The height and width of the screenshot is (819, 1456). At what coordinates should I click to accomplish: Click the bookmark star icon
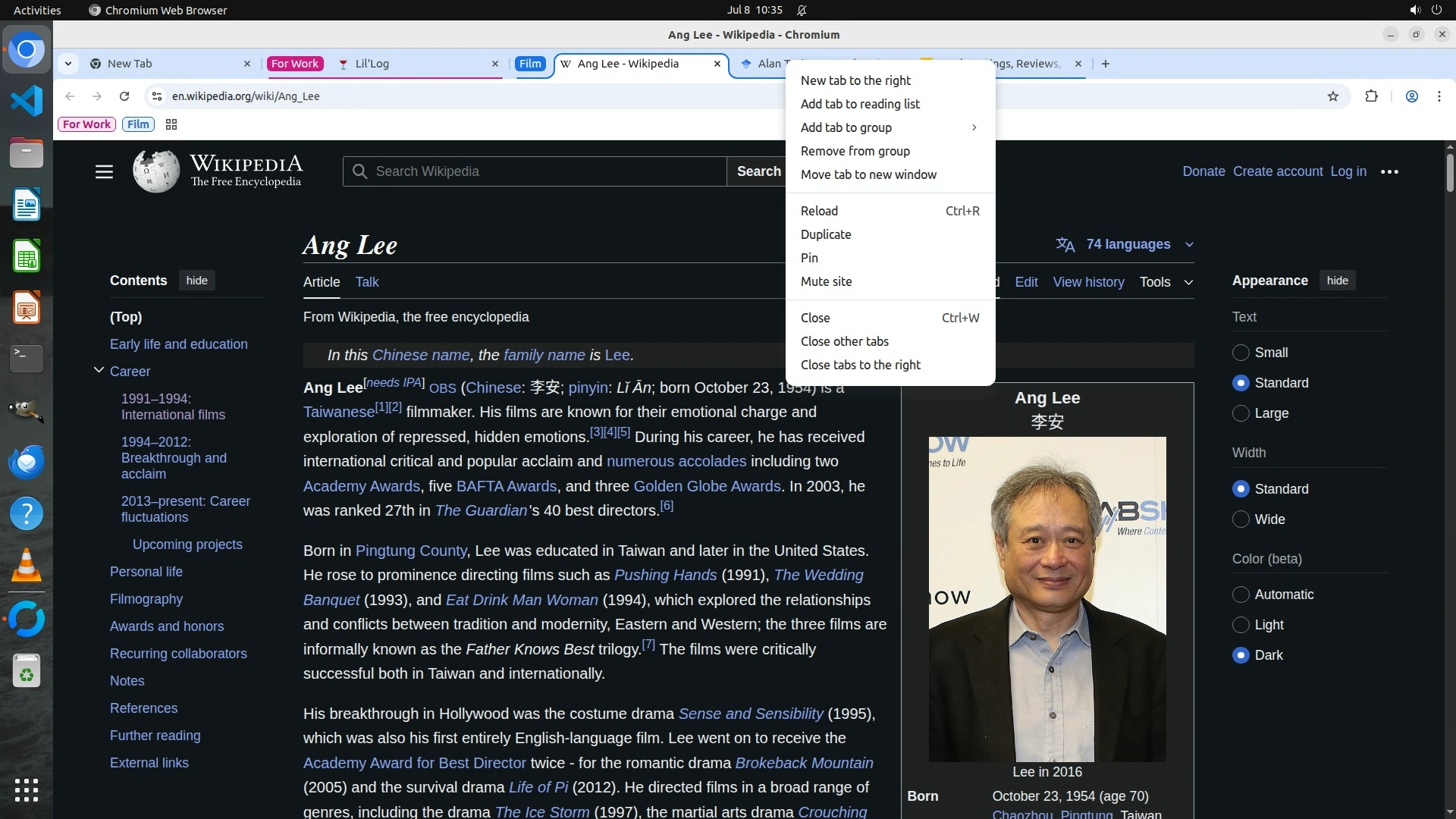coord(1333,96)
